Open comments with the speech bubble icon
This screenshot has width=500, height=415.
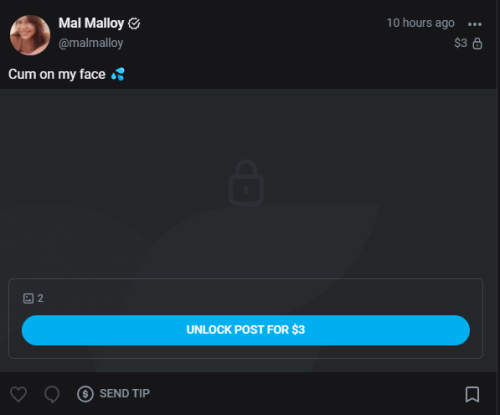pos(52,394)
